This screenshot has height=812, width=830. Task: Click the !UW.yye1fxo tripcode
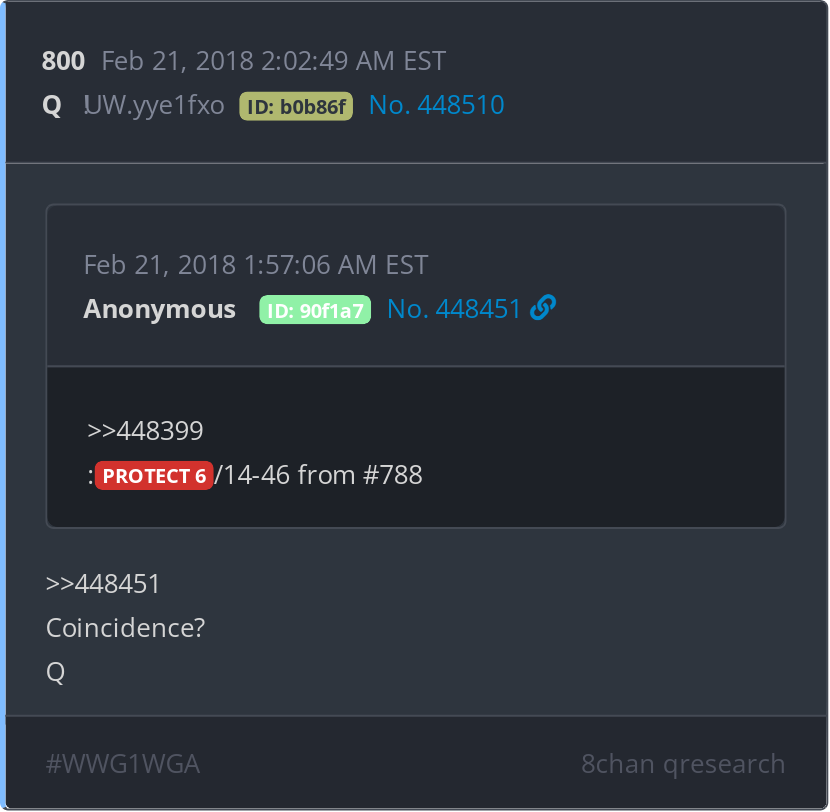pyautogui.click(x=154, y=105)
